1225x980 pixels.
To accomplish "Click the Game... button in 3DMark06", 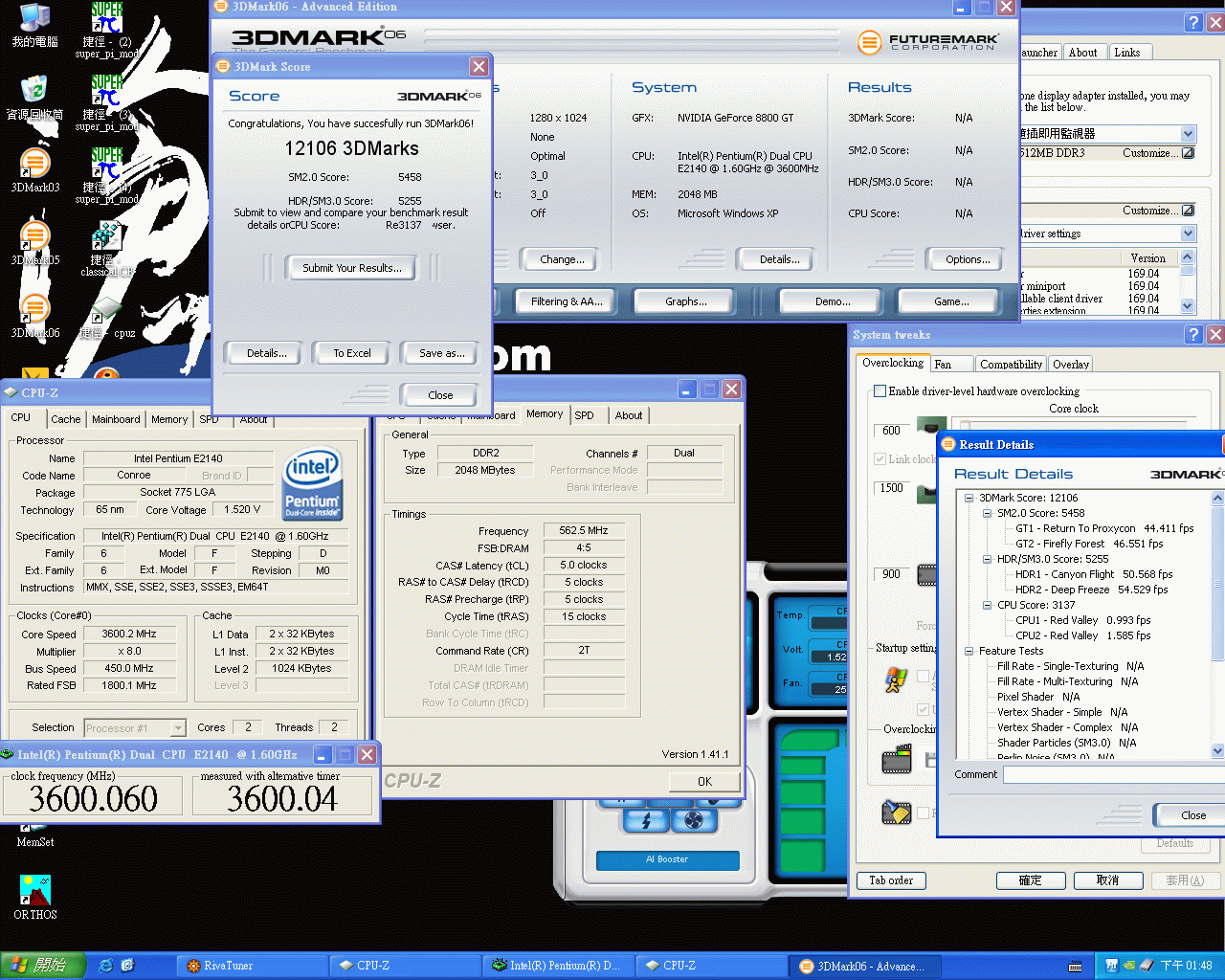I will (x=951, y=301).
